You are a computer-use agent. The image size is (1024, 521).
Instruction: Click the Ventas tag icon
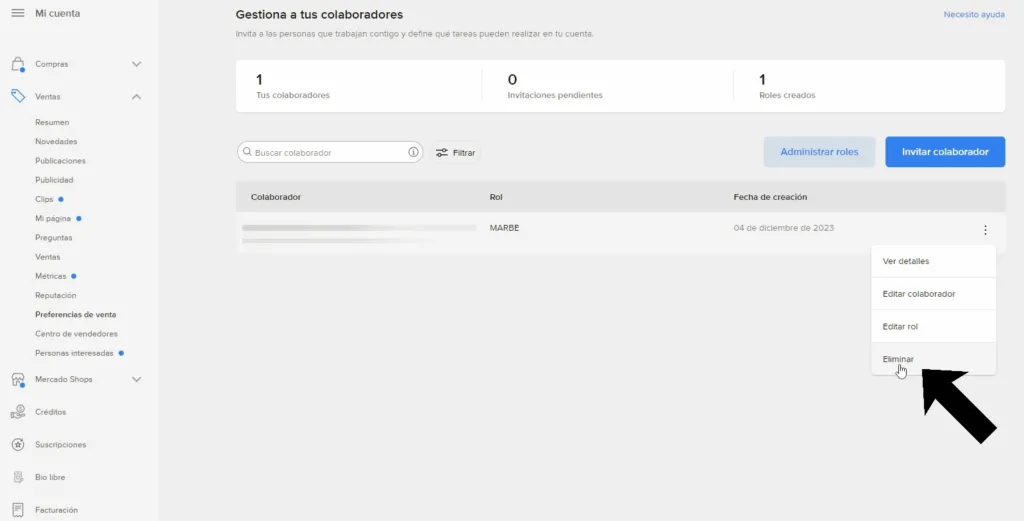coord(18,97)
